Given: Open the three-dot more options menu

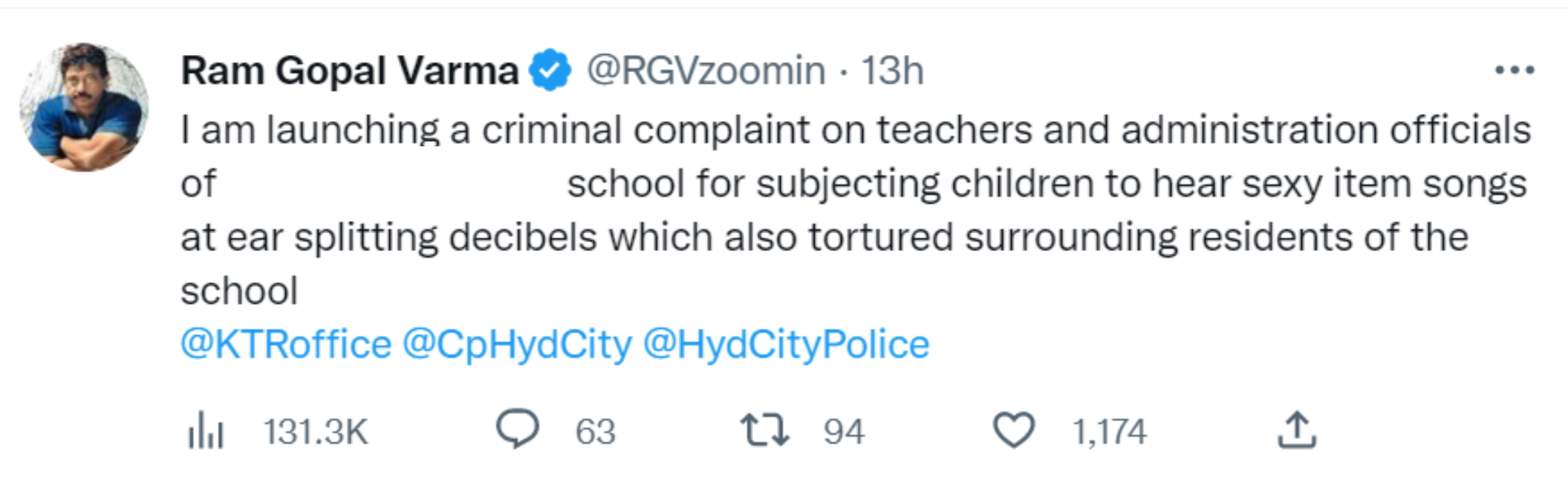Looking at the screenshot, I should tap(1515, 71).
